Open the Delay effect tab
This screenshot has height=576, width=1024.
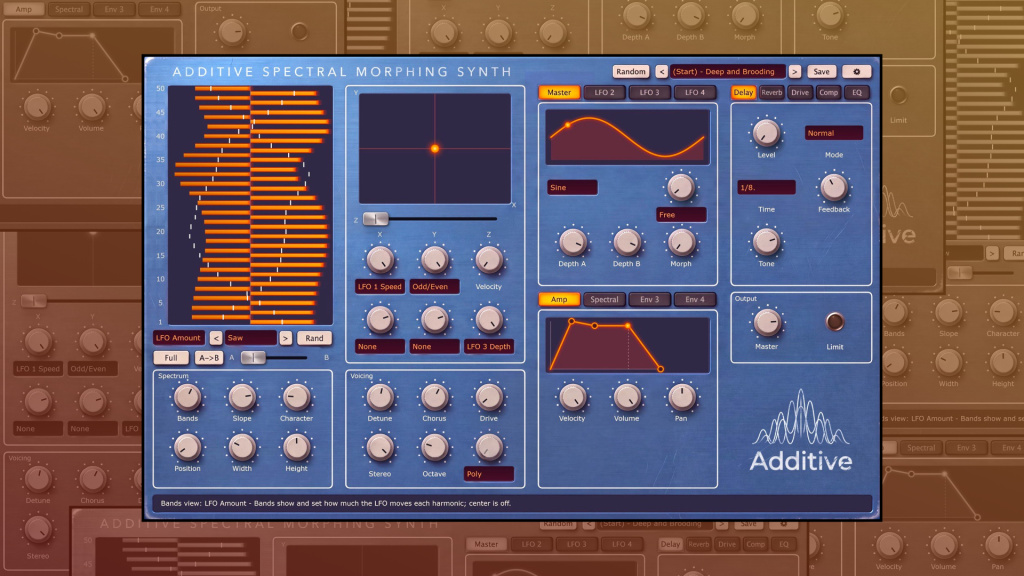[x=743, y=93]
